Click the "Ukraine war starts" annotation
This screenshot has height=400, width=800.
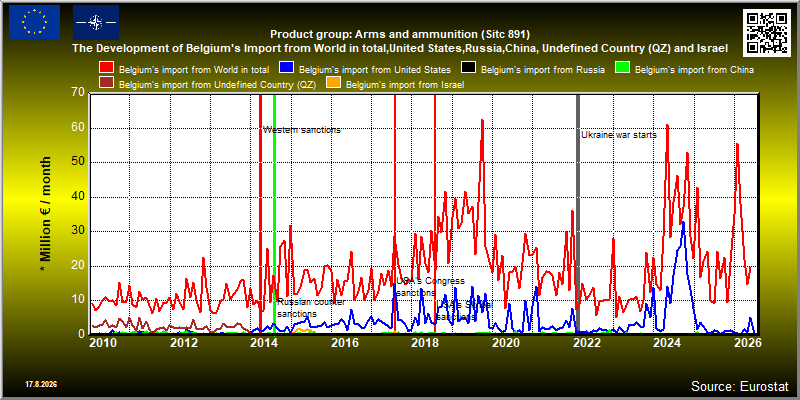(x=619, y=135)
